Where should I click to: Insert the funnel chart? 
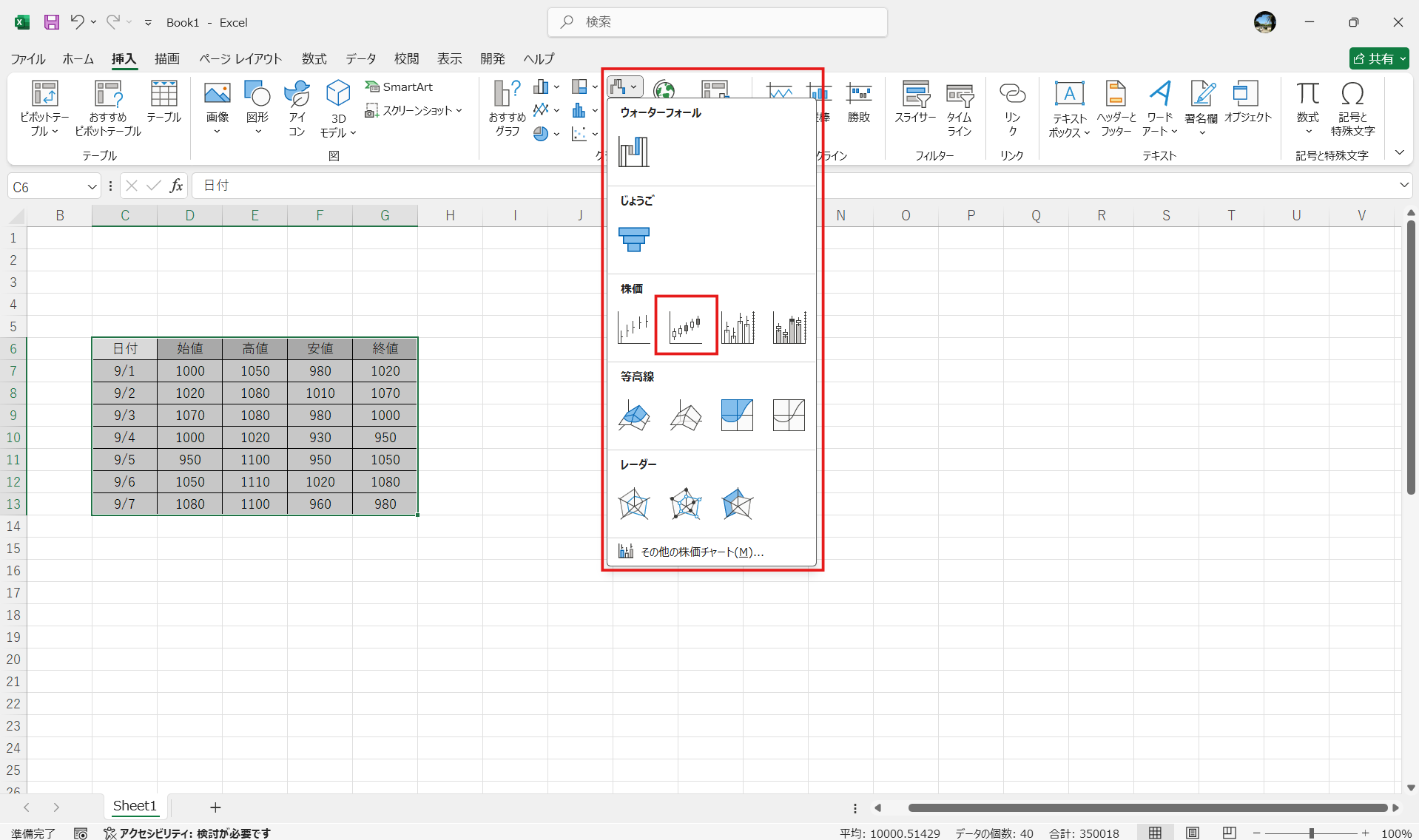pos(633,239)
